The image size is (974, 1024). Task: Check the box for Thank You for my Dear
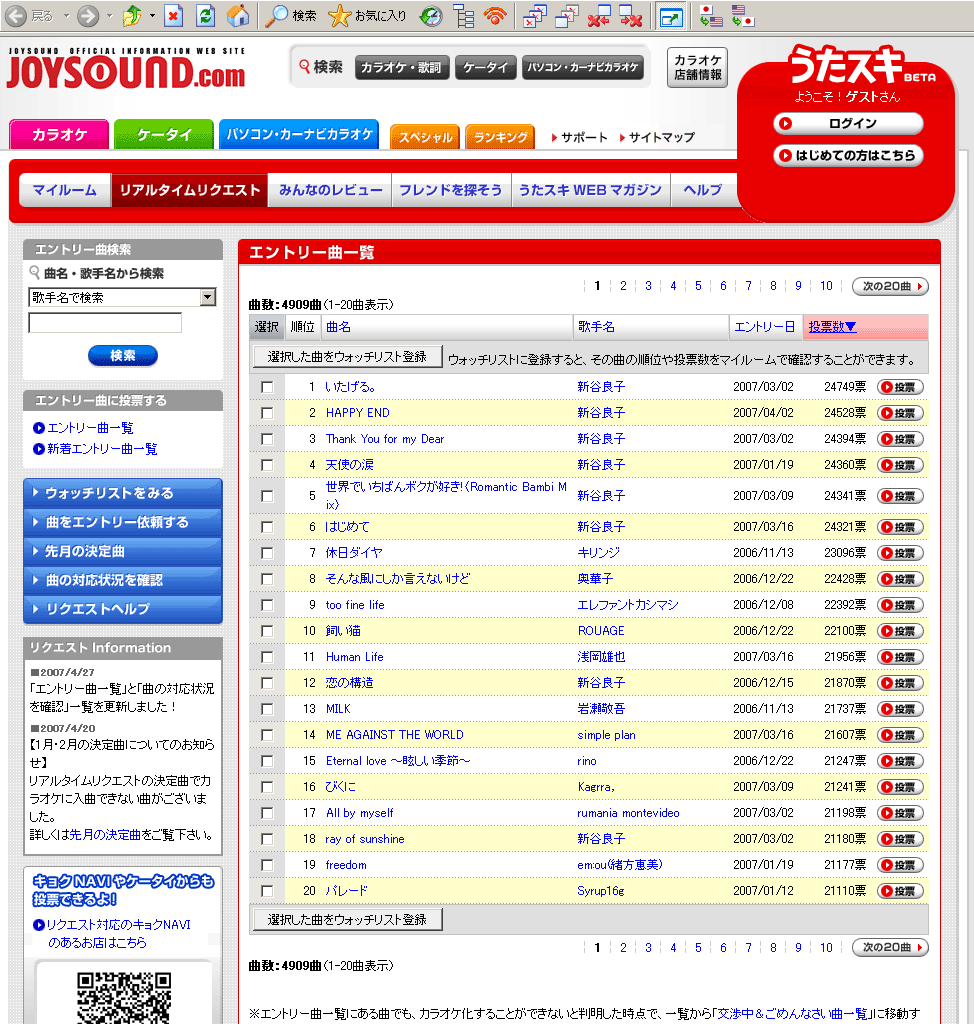point(267,440)
